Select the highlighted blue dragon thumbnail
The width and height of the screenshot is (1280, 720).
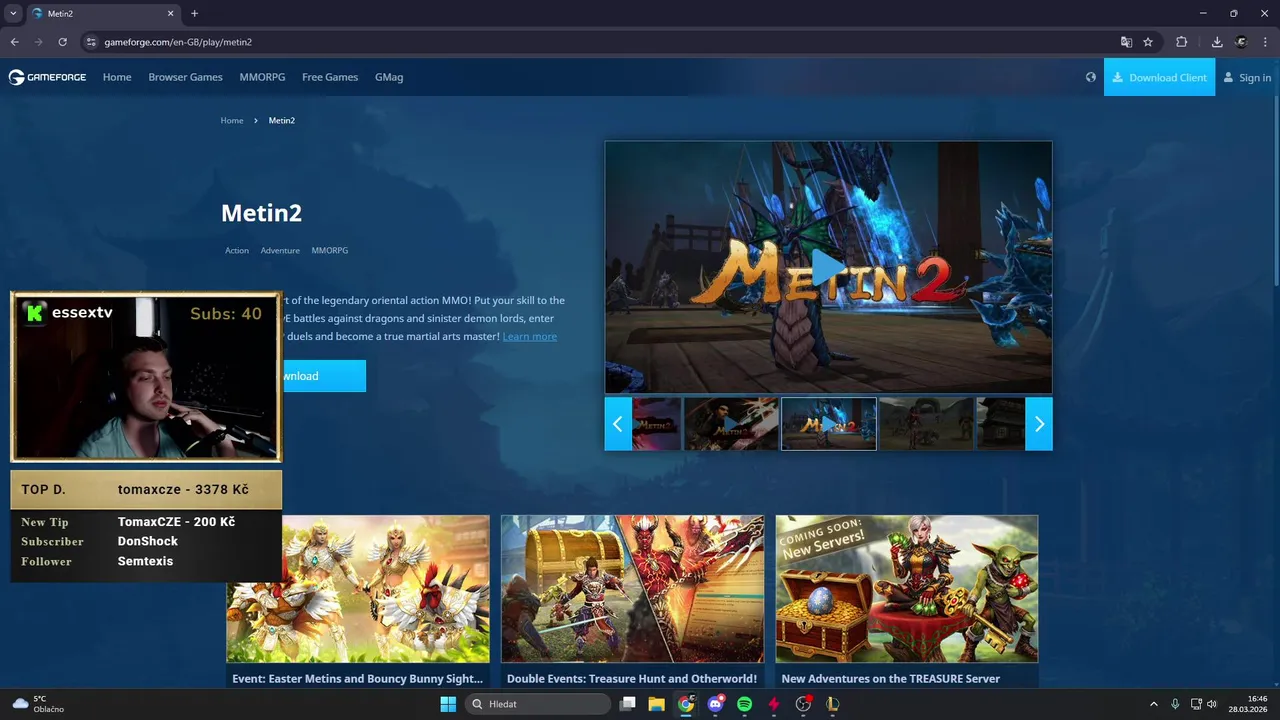coord(829,424)
